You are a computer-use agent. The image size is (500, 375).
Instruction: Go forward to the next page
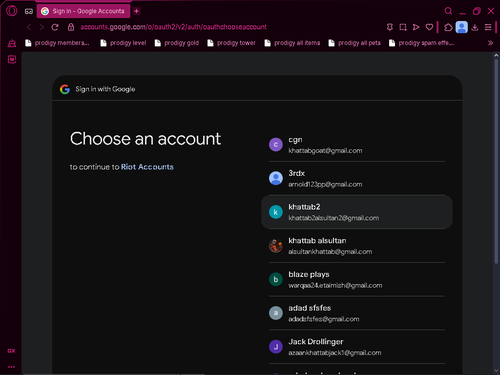(x=42, y=27)
